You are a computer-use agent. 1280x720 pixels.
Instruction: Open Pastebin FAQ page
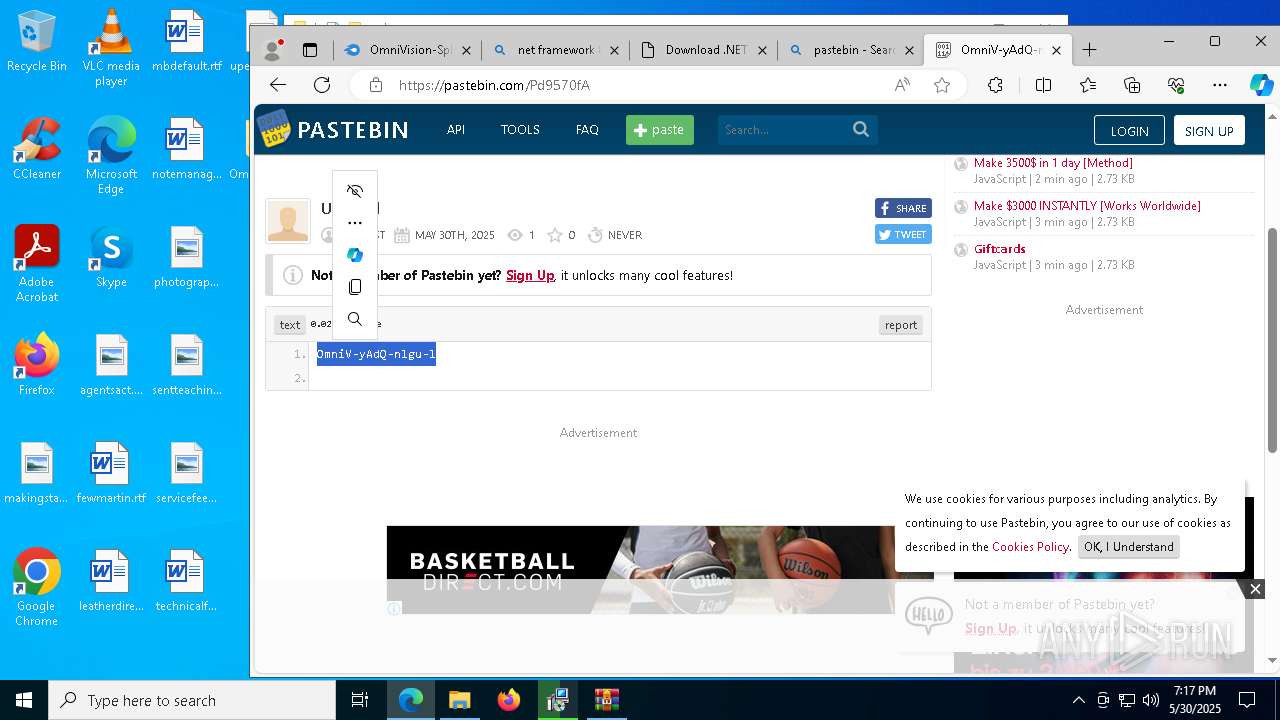pyautogui.click(x=587, y=130)
